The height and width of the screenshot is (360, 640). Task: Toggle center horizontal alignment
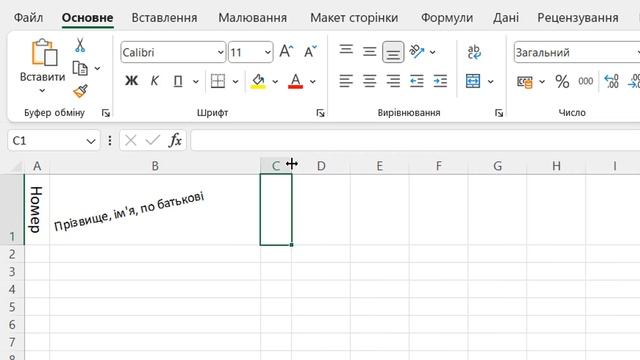point(370,81)
